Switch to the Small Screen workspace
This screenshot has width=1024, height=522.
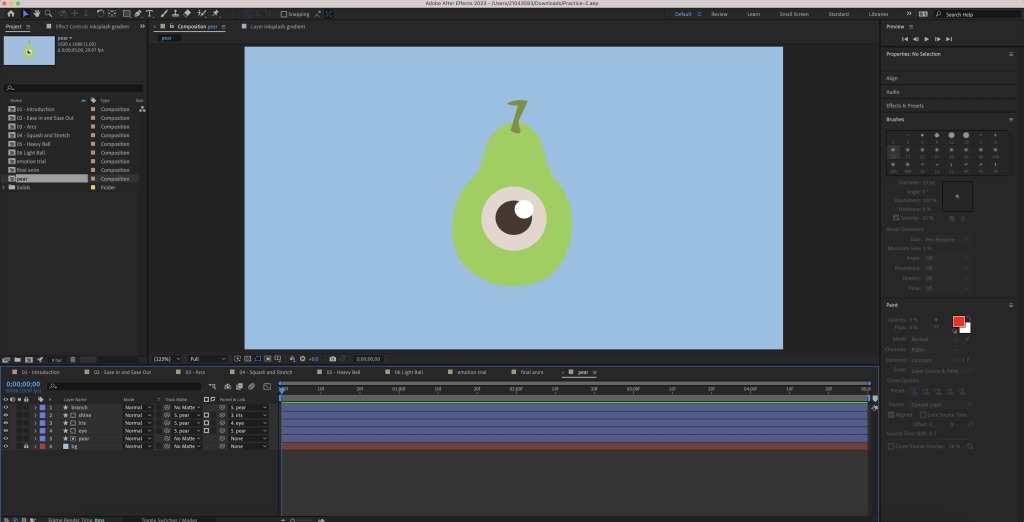[x=793, y=14]
